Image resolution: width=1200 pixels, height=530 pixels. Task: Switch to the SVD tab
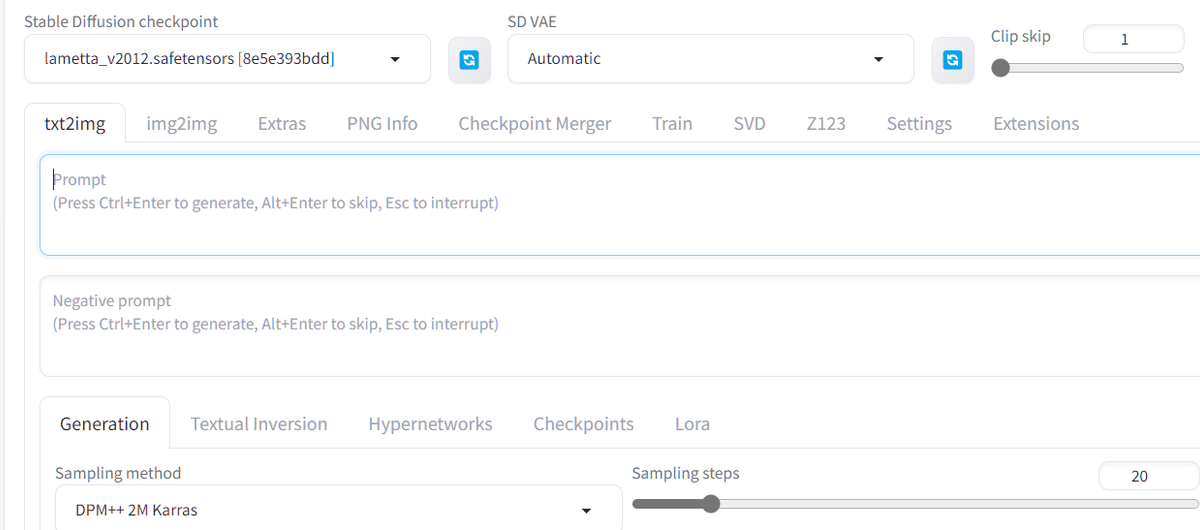749,123
